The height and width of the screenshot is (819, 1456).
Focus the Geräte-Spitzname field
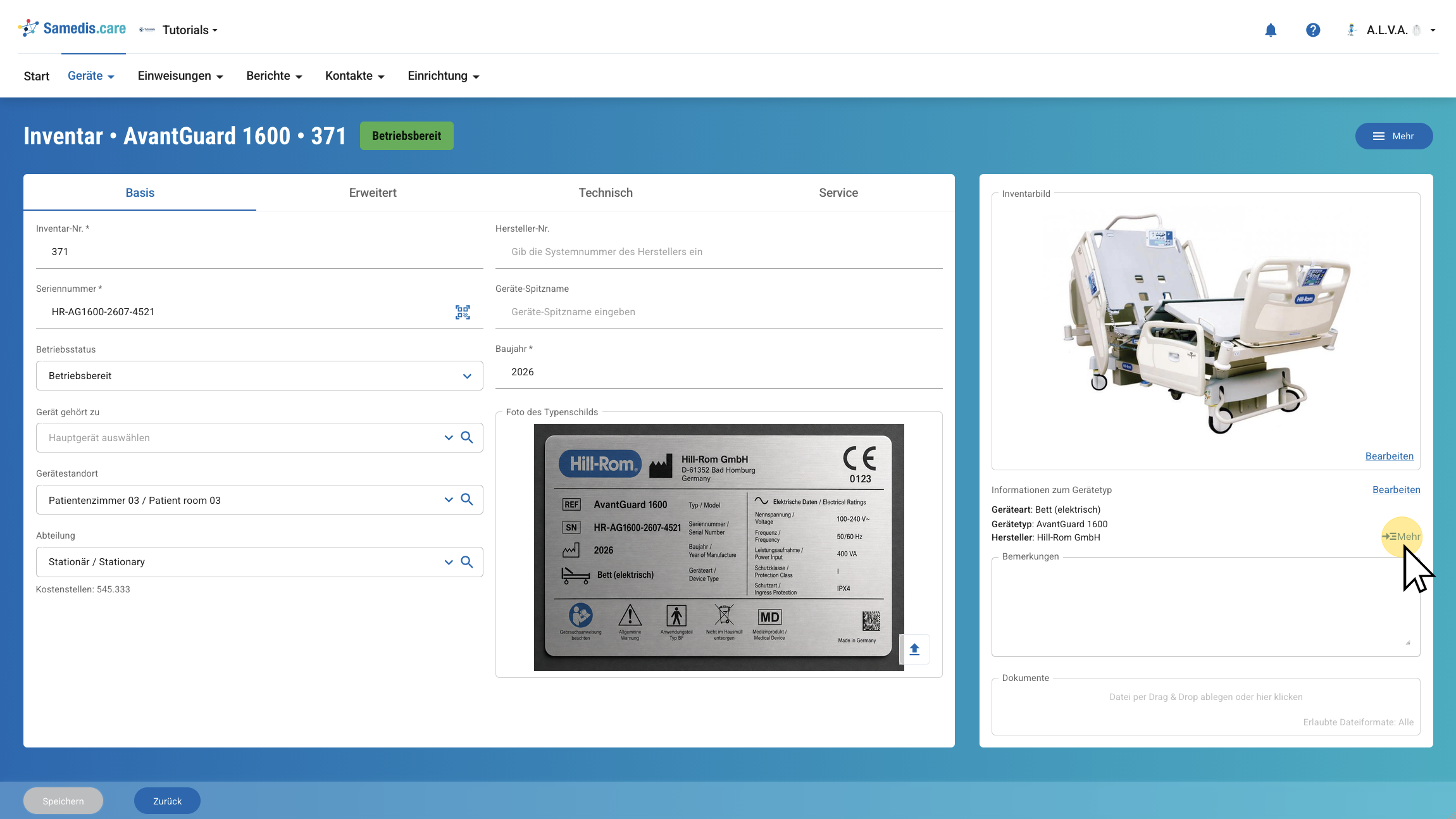719,312
